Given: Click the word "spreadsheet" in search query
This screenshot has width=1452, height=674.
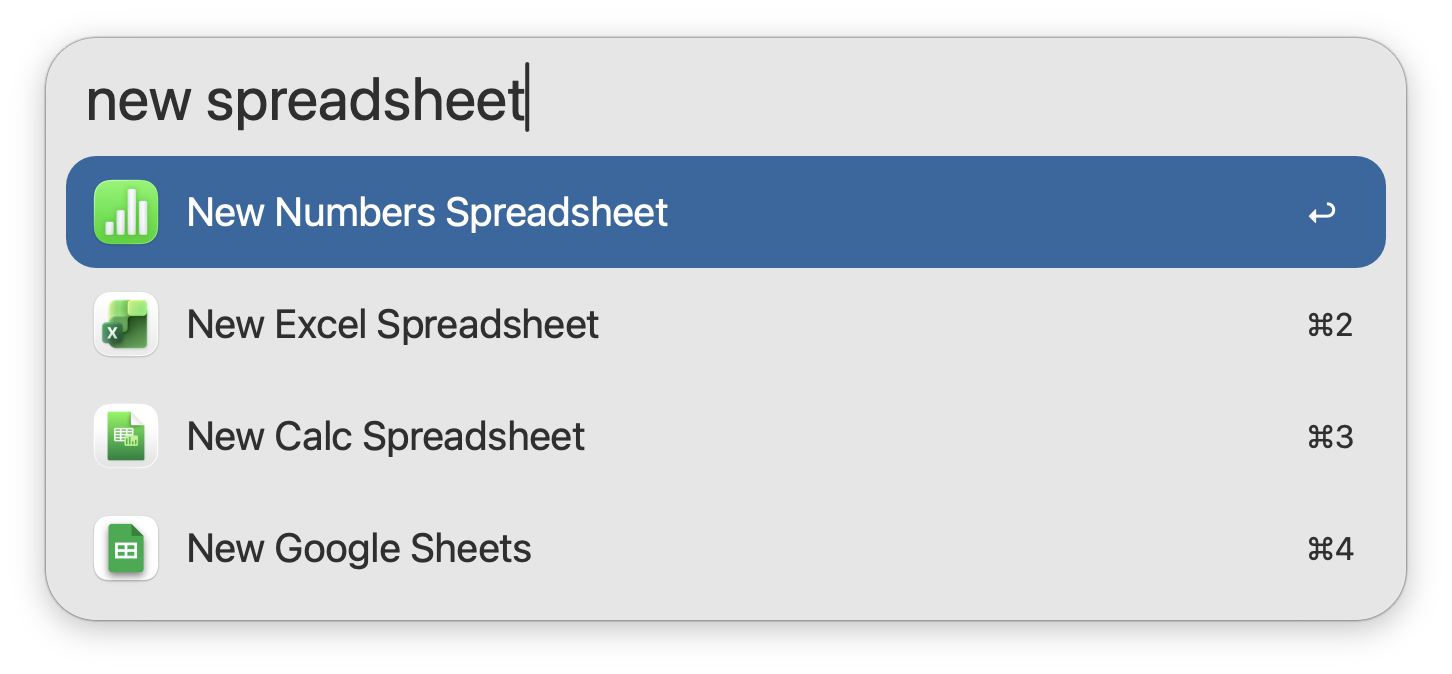Looking at the screenshot, I should click(365, 100).
